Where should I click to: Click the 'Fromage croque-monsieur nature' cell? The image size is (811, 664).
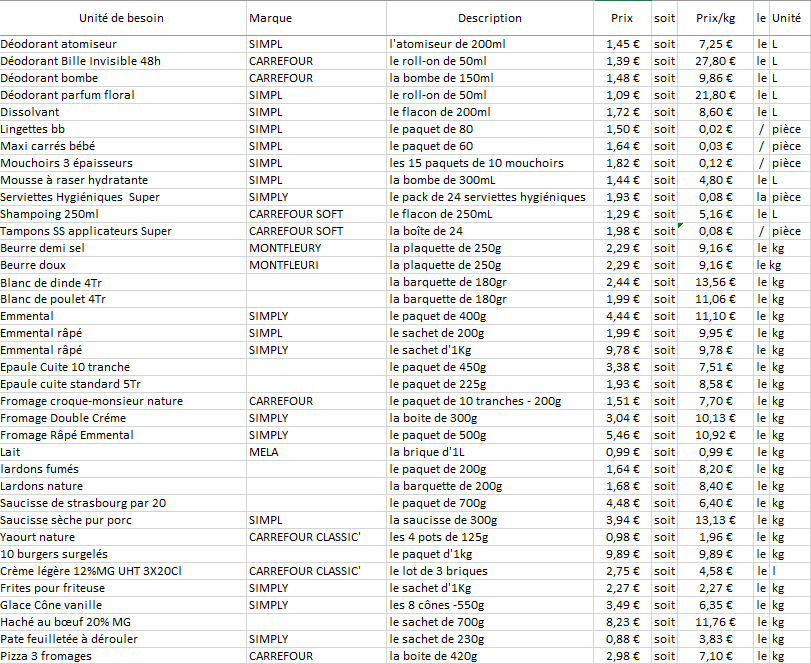click(123, 401)
